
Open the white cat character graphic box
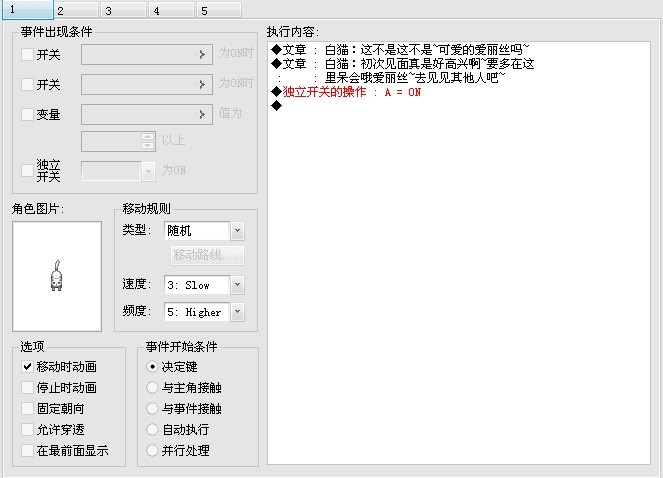pos(57,276)
